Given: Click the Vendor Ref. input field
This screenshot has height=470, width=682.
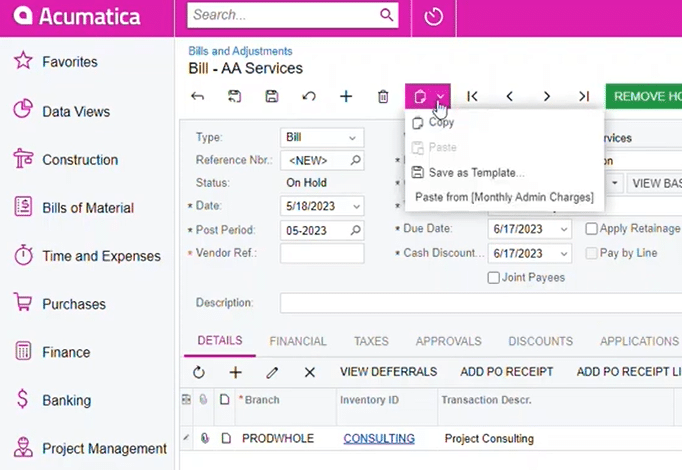Looking at the screenshot, I should tap(322, 253).
